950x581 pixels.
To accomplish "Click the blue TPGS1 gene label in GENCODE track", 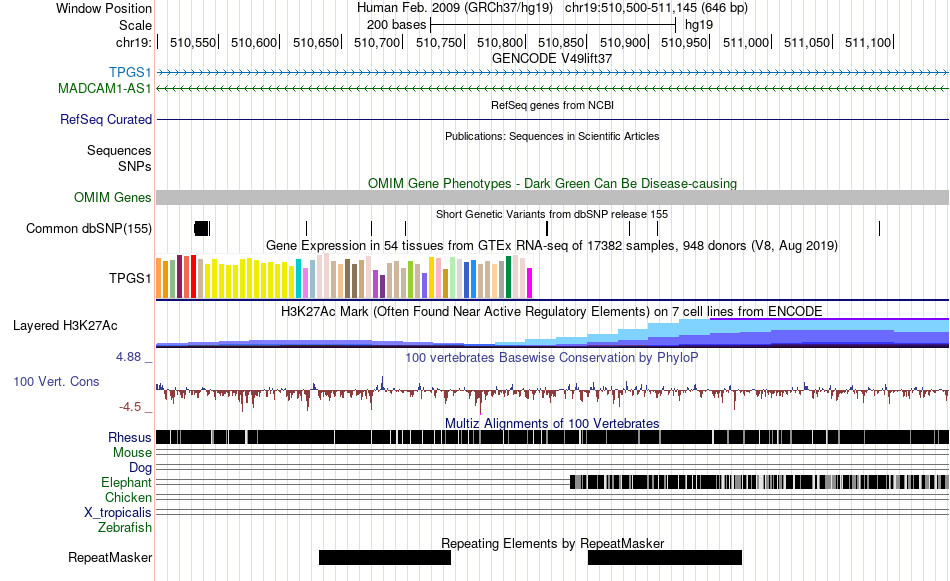I will click(130, 73).
